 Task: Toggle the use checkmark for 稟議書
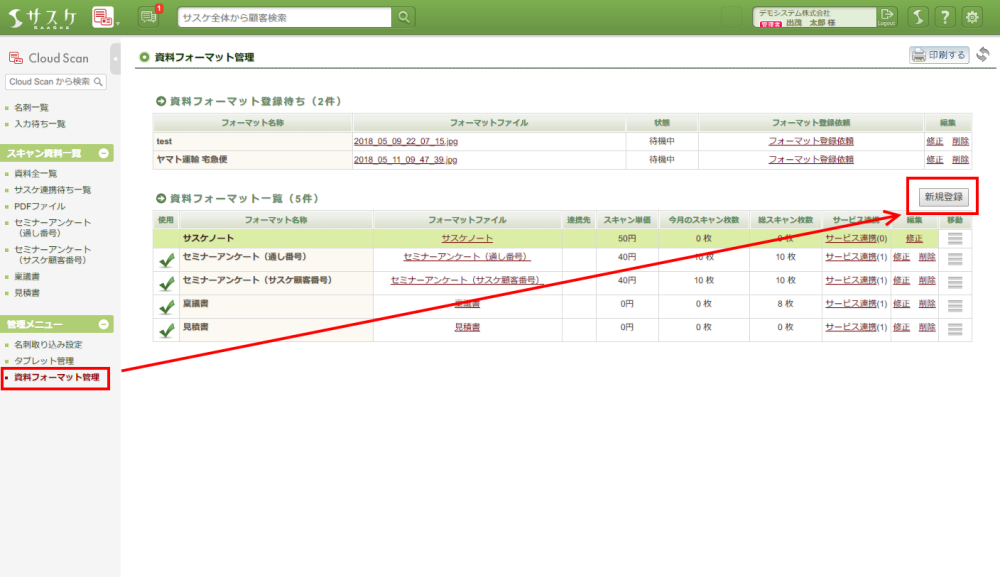(166, 306)
